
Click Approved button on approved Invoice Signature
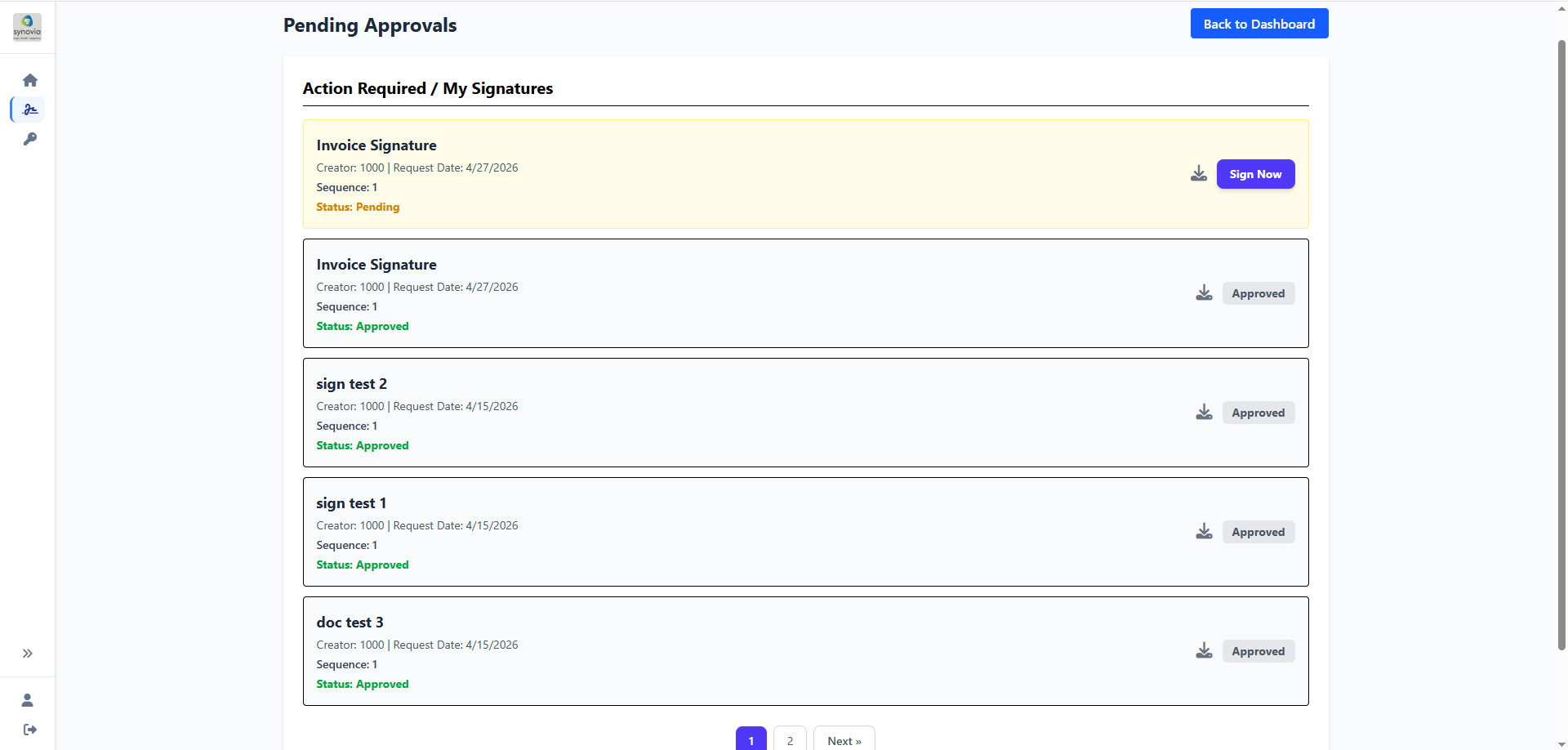click(x=1258, y=293)
